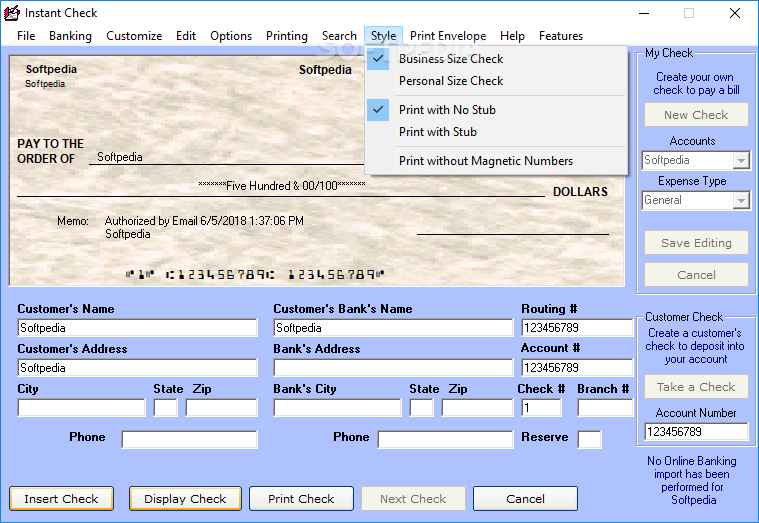Click the 'No Online Banking import' message

pos(692,480)
